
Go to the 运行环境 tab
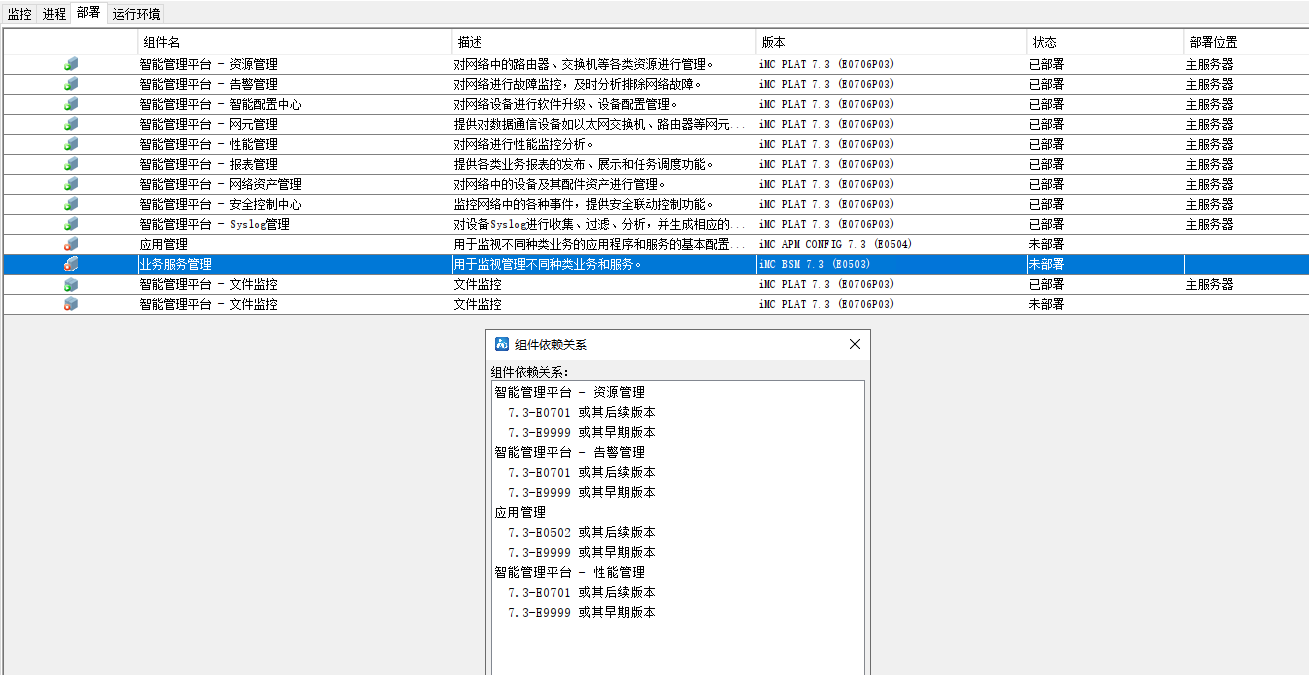(x=136, y=14)
